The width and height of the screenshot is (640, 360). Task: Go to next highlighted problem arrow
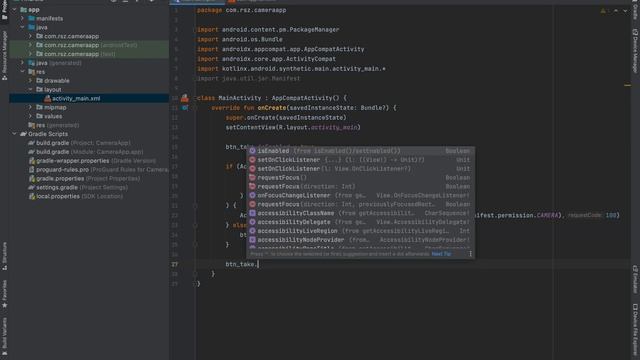[625, 11]
